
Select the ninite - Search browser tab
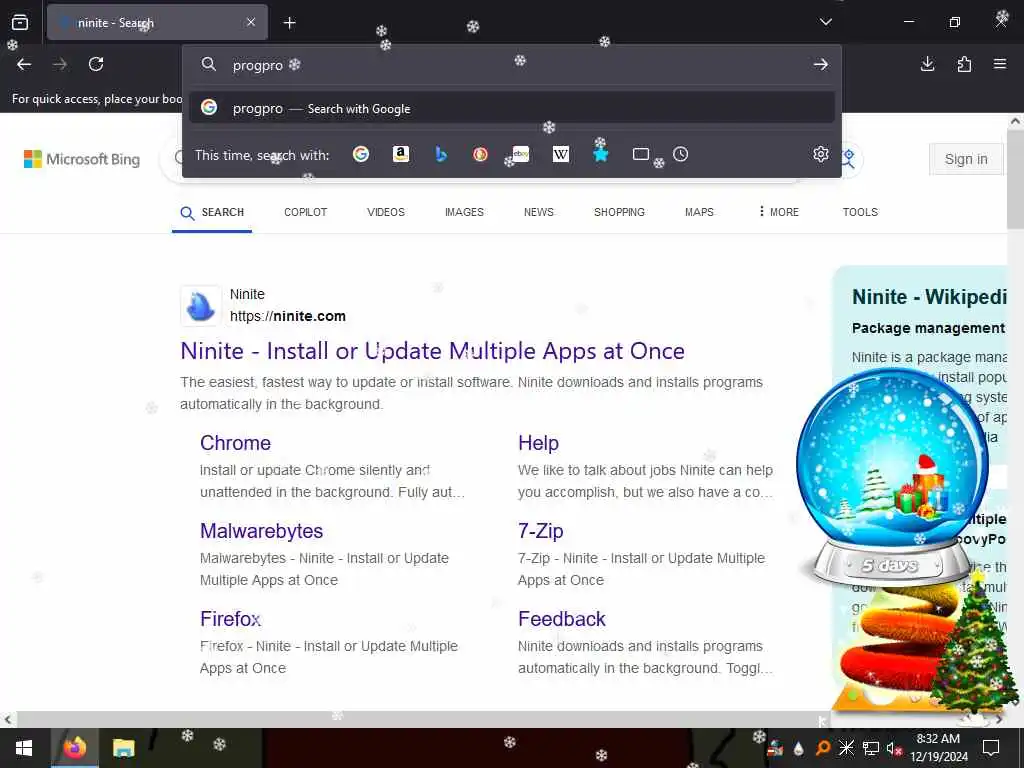(x=157, y=23)
